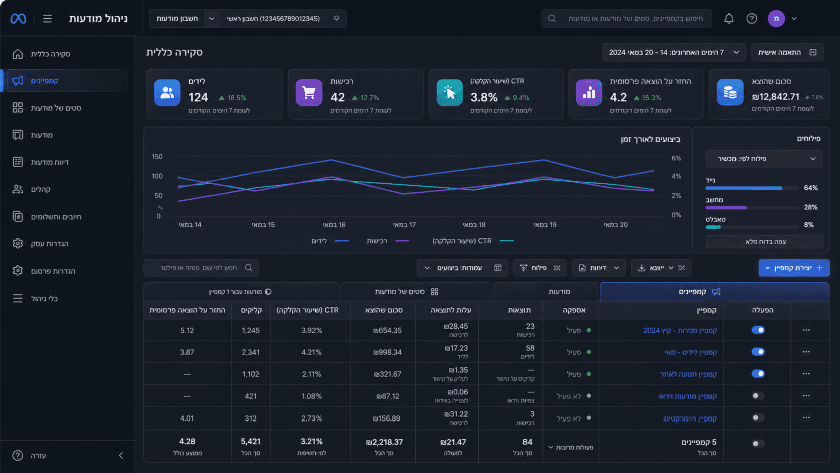The height and width of the screenshot is (473, 840).
Task: Open סטים של מודעות grid icon in sidebar
Action: click(18, 108)
